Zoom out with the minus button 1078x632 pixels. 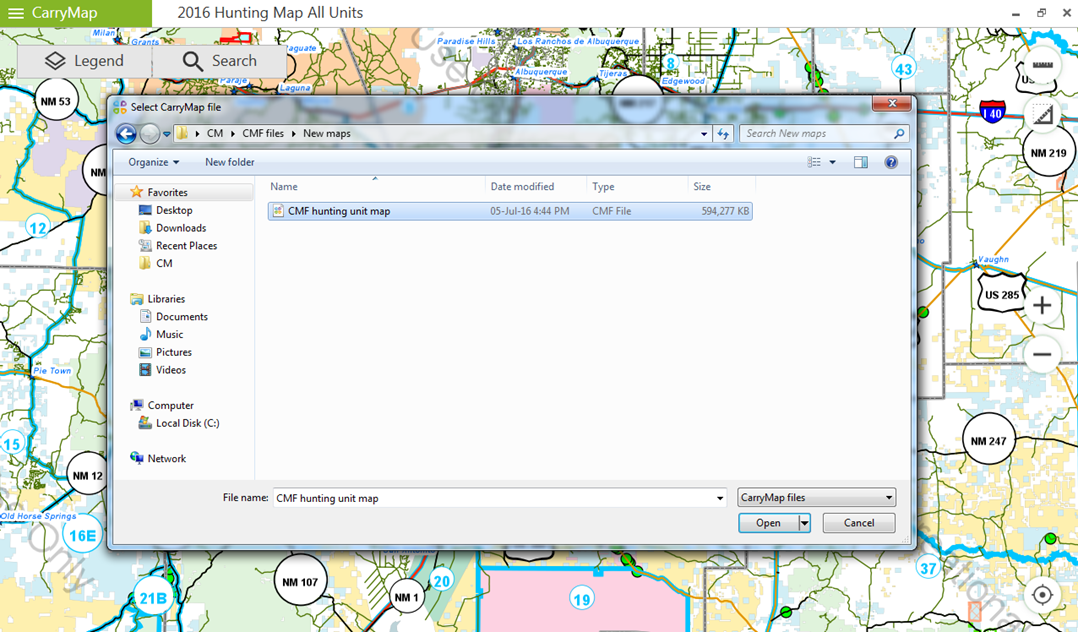tap(1042, 355)
